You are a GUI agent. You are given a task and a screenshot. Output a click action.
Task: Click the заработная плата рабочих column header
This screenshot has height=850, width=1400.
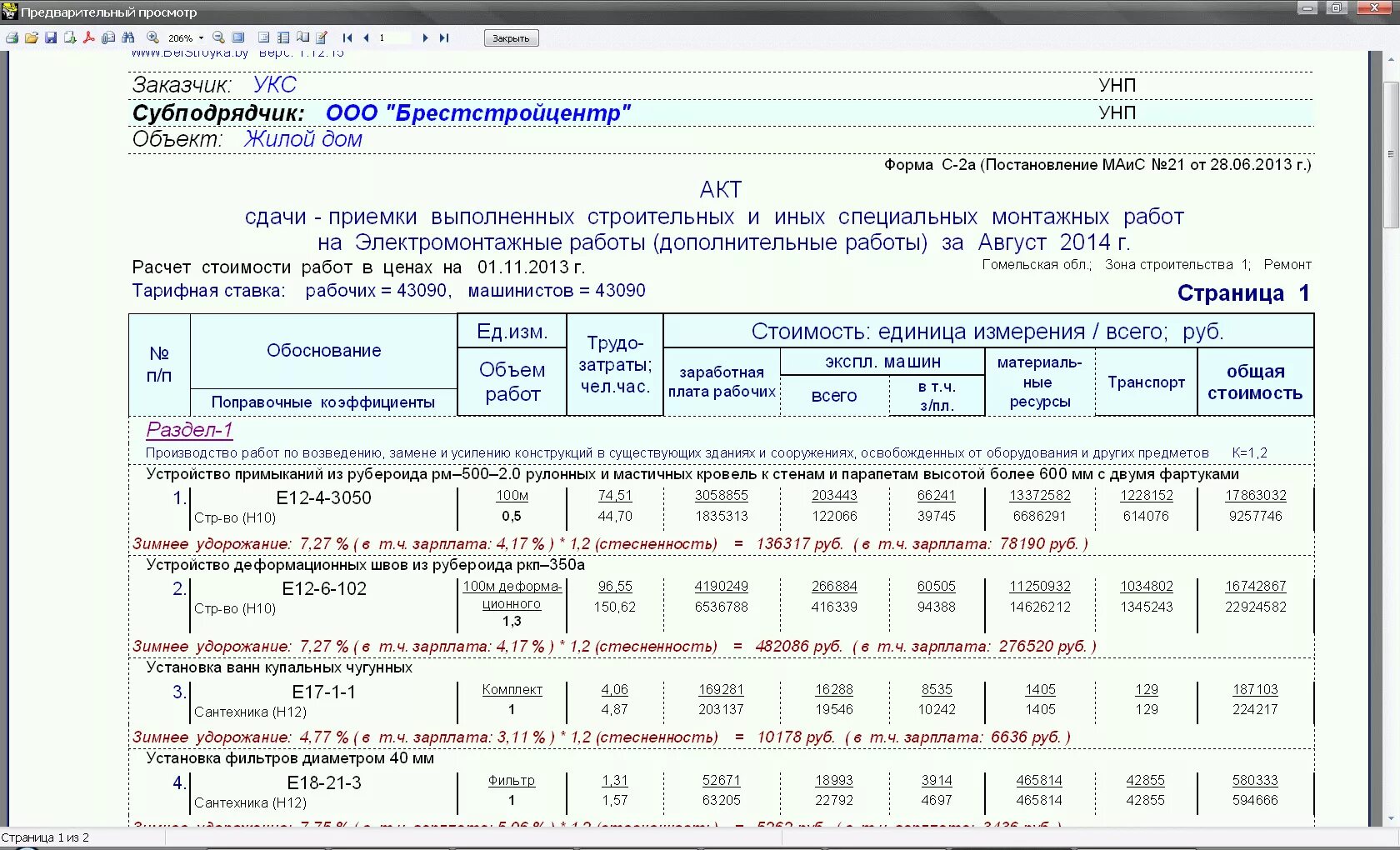pyautogui.click(x=722, y=382)
